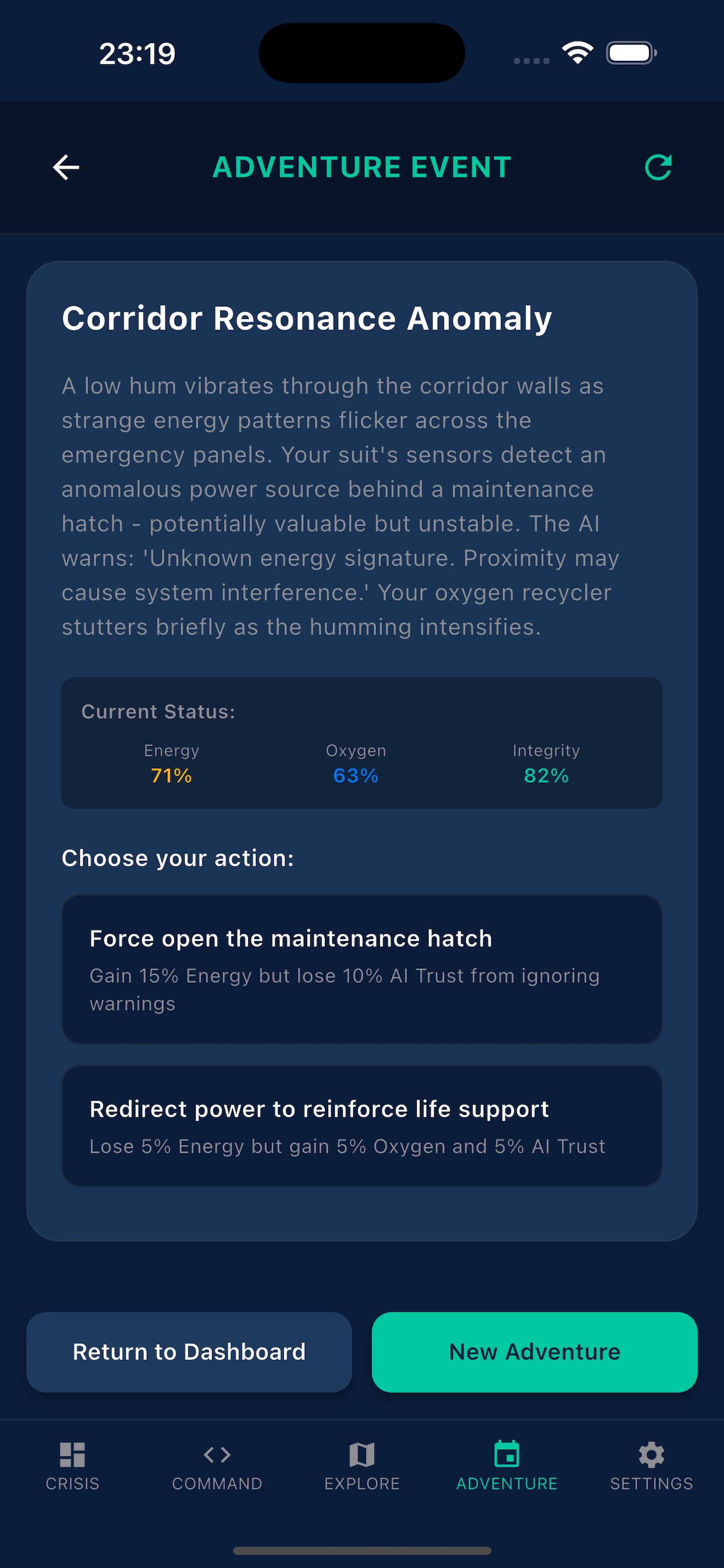724x1568 pixels.
Task: Tap the Wi-Fi indicator in the status bar
Action: coord(577,53)
